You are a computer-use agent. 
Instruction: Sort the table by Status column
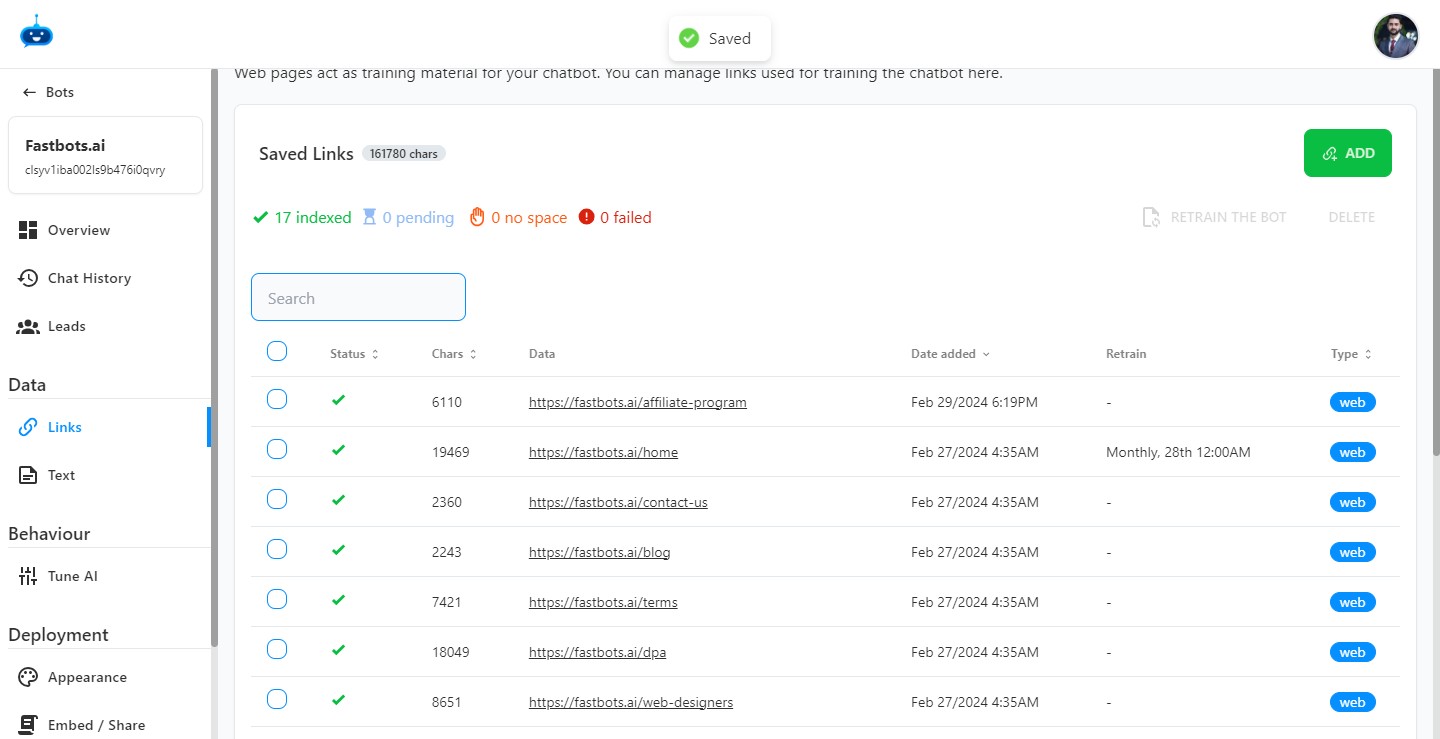tap(354, 354)
